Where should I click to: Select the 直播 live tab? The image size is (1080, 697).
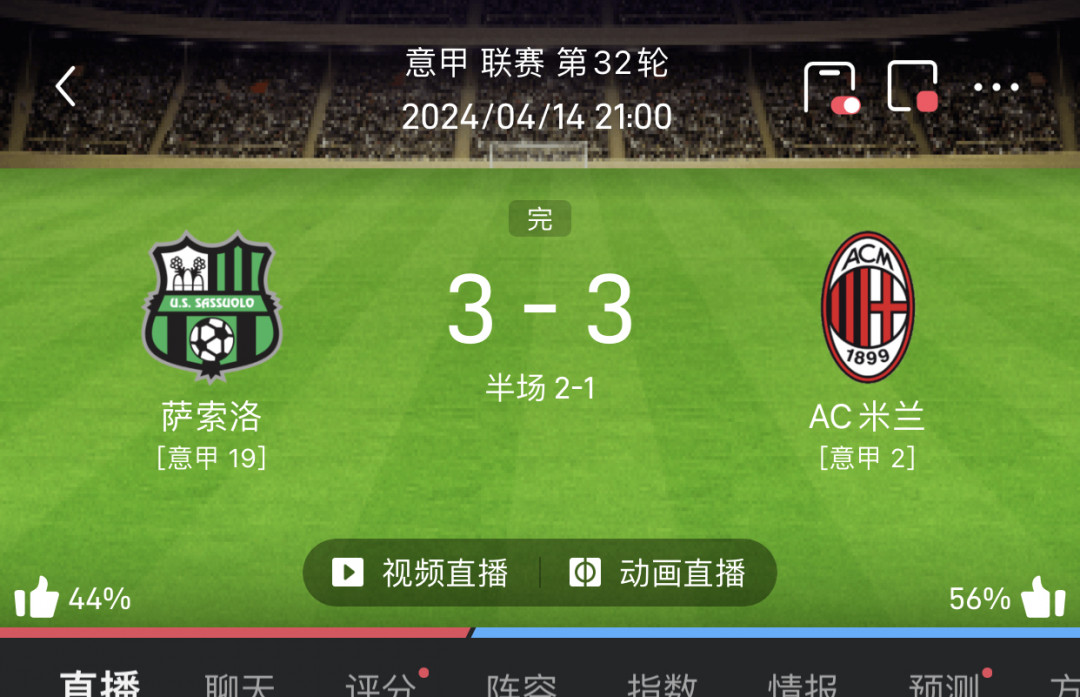100,684
